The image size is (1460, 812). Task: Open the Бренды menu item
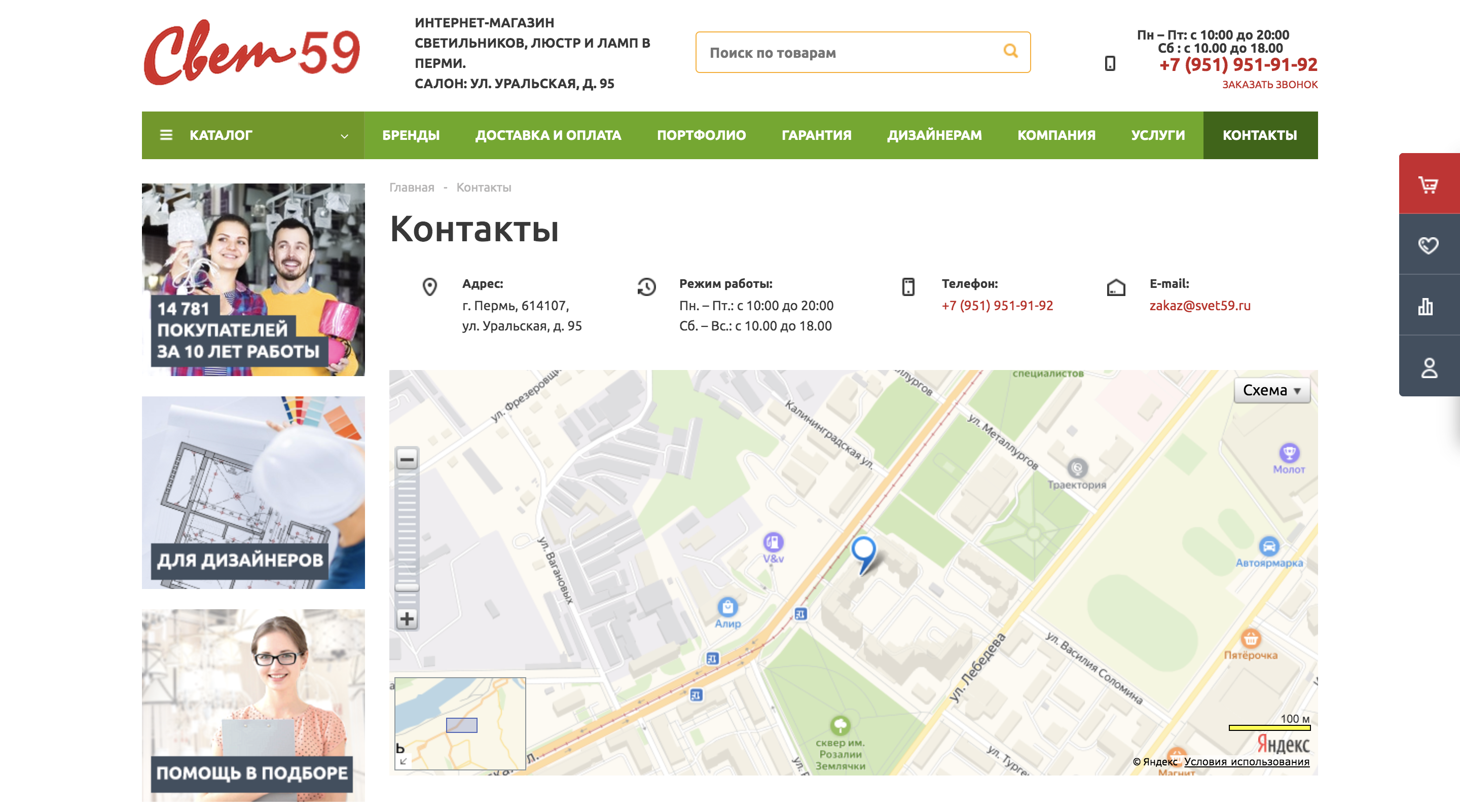(410, 135)
